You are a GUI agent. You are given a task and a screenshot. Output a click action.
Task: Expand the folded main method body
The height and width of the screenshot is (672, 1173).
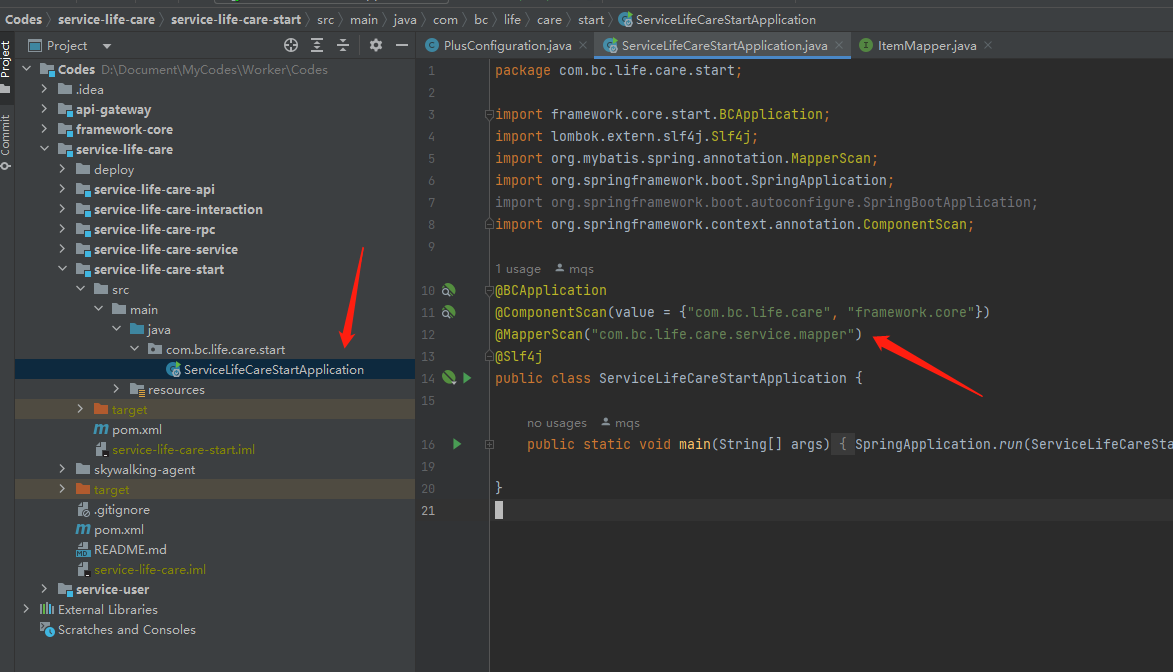point(489,445)
